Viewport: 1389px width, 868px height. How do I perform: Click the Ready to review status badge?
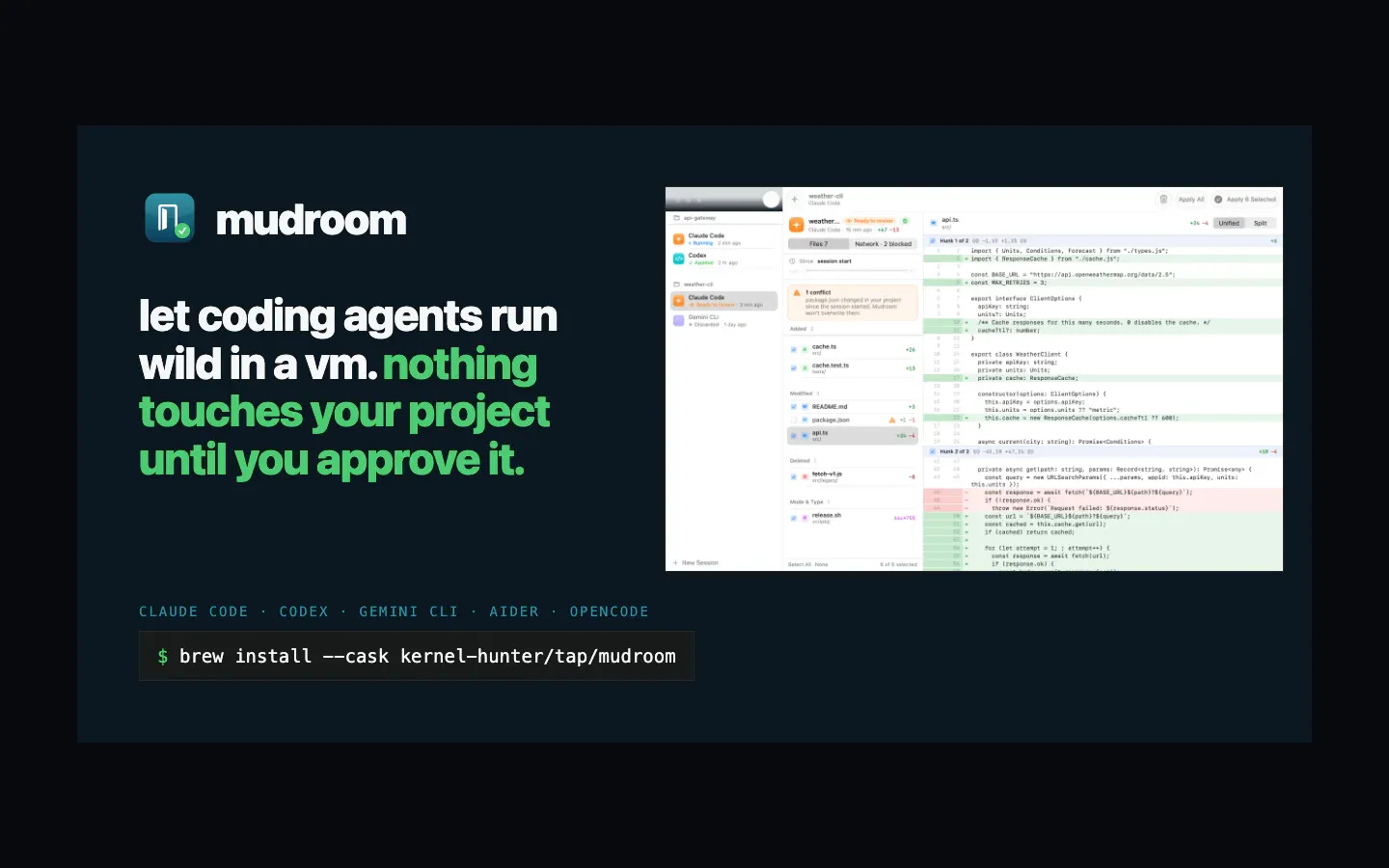point(870,221)
